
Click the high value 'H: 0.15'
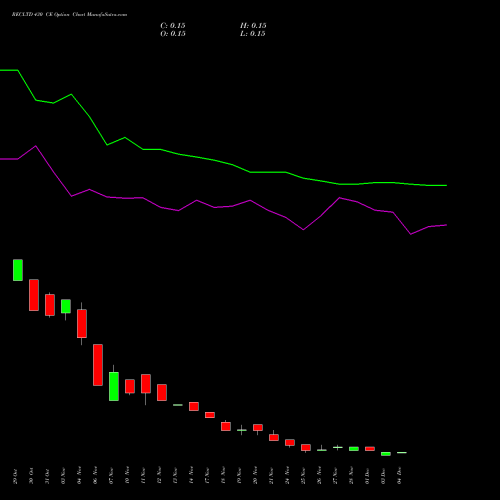coord(253,26)
